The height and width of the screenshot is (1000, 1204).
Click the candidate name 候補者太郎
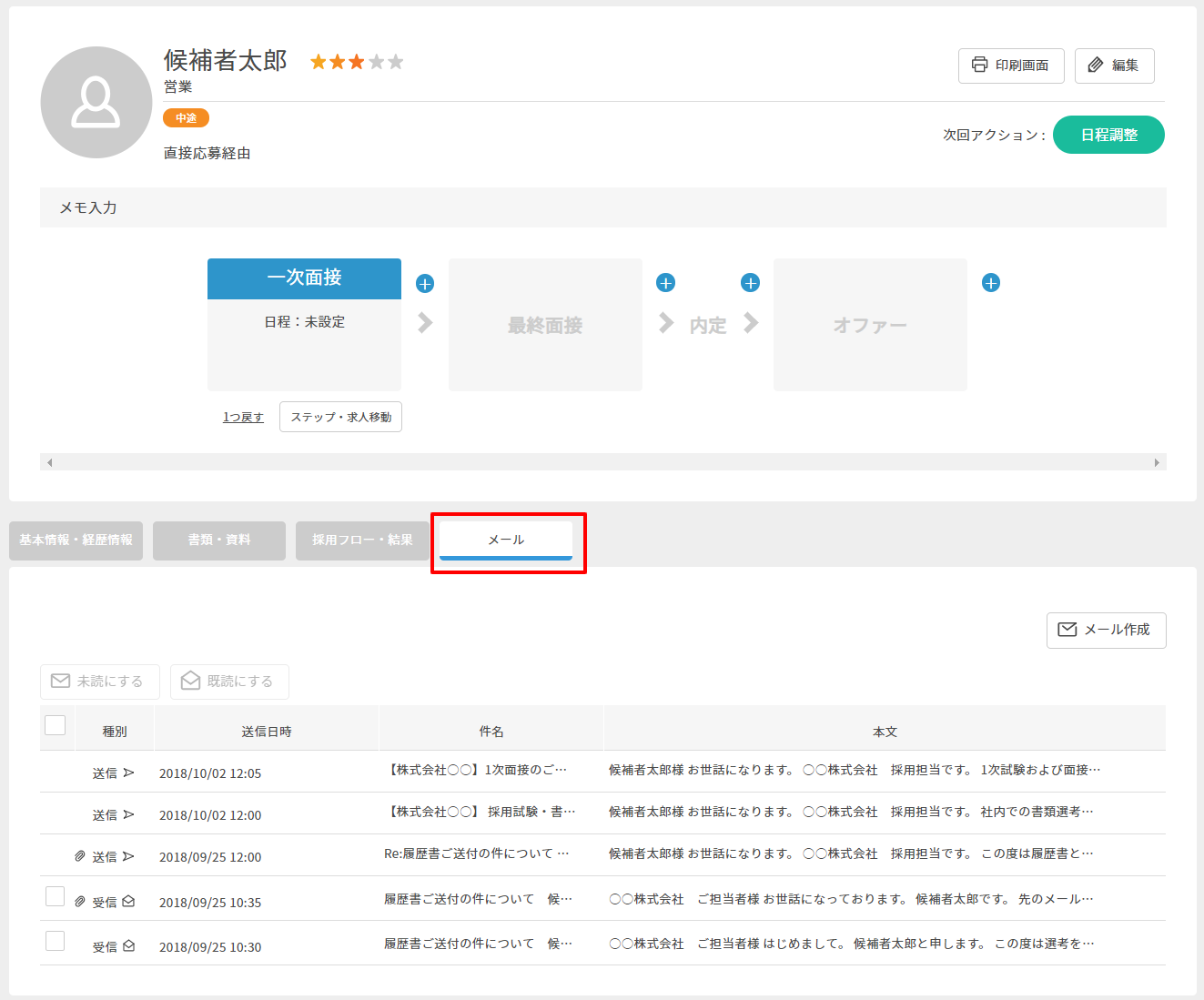pos(226,61)
